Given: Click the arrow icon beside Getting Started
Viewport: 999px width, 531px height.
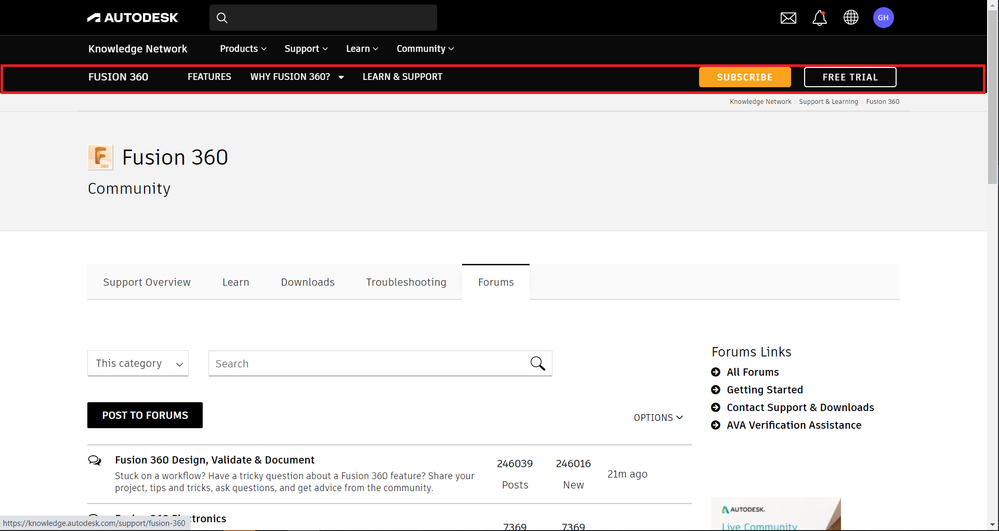Looking at the screenshot, I should click(715, 389).
